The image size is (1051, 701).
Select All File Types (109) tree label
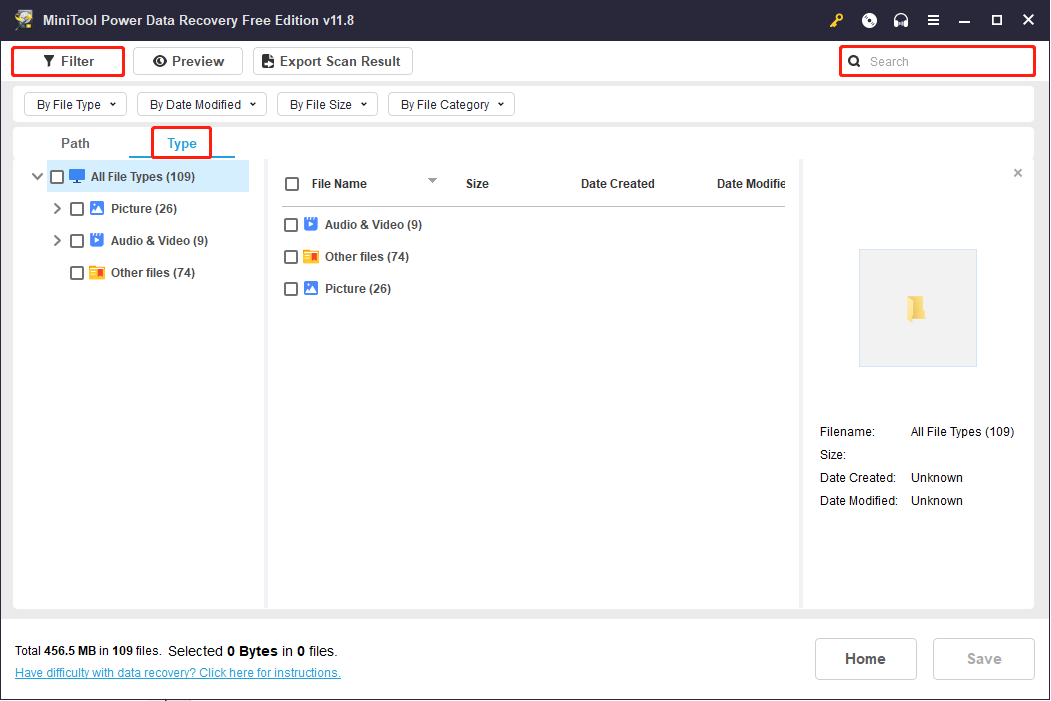[x=143, y=176]
